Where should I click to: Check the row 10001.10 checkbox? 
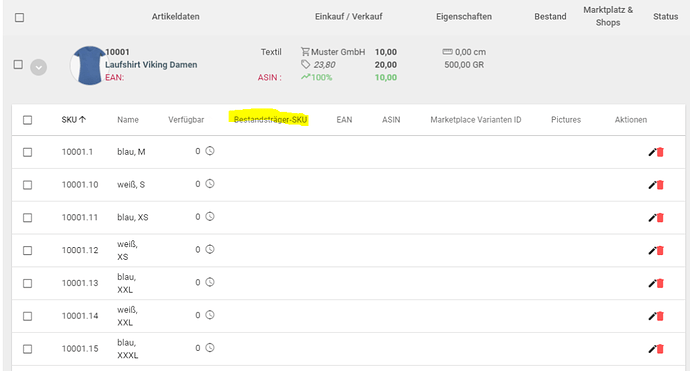[x=27, y=185]
